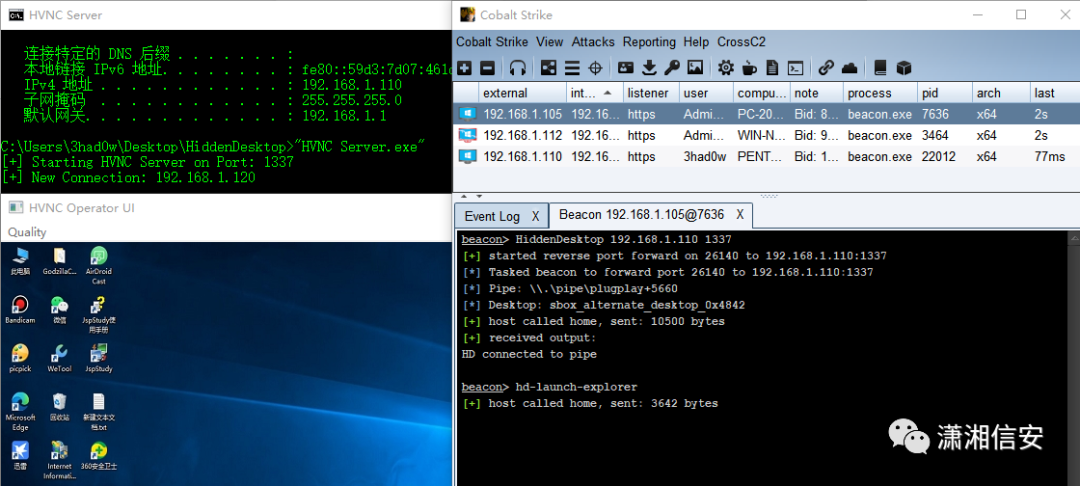This screenshot has width=1080, height=486.
Task: Expand the panel using the divider down arrow
Action: tap(479, 196)
